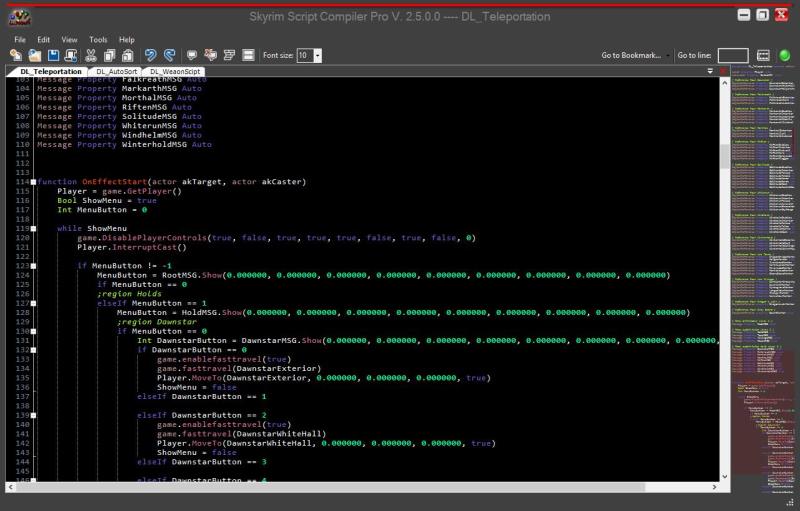Close the active tab with red X
Image resolution: width=800 pixels, height=511 pixels.
[723, 71]
